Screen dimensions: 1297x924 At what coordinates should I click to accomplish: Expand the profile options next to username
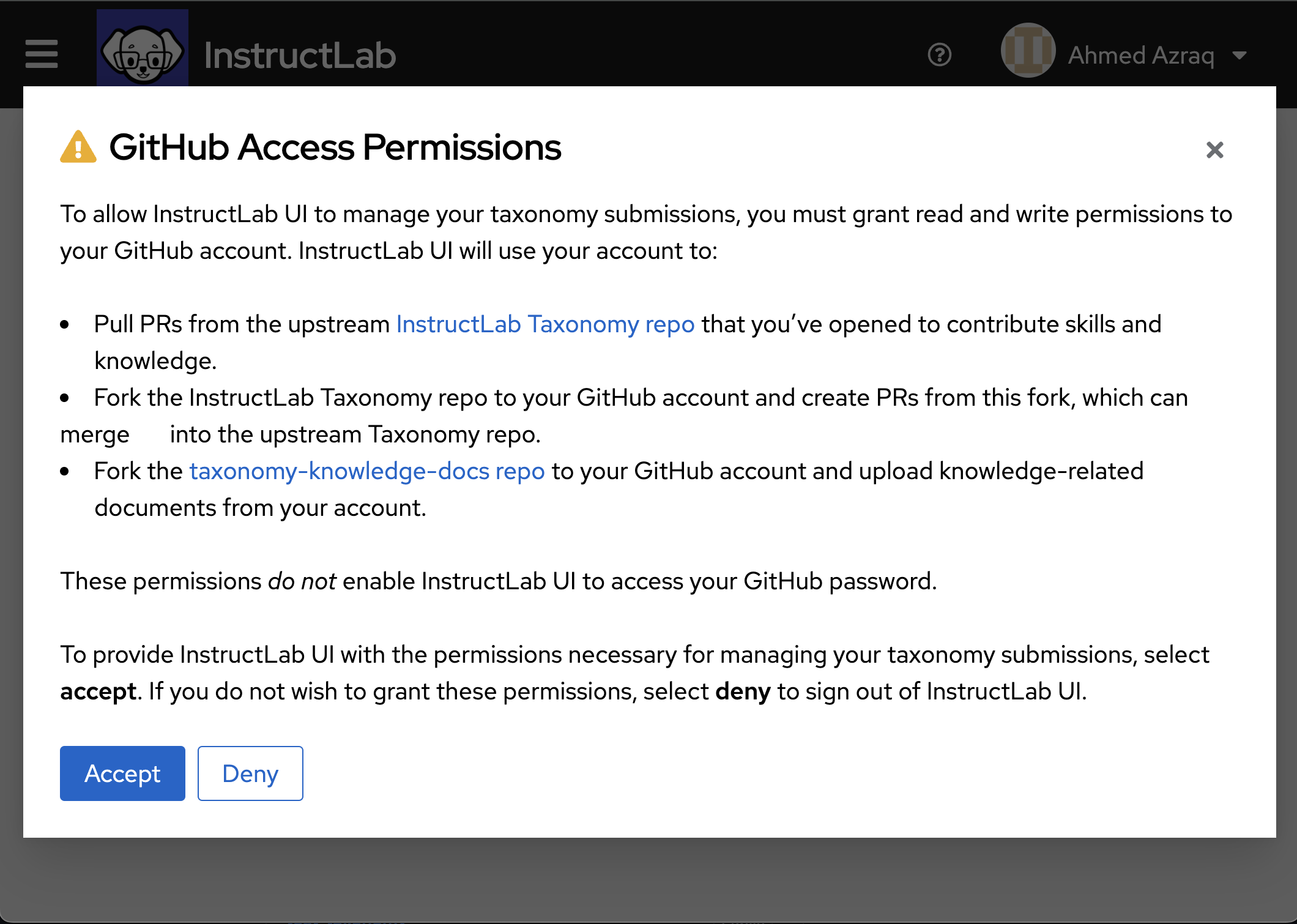(x=1240, y=55)
